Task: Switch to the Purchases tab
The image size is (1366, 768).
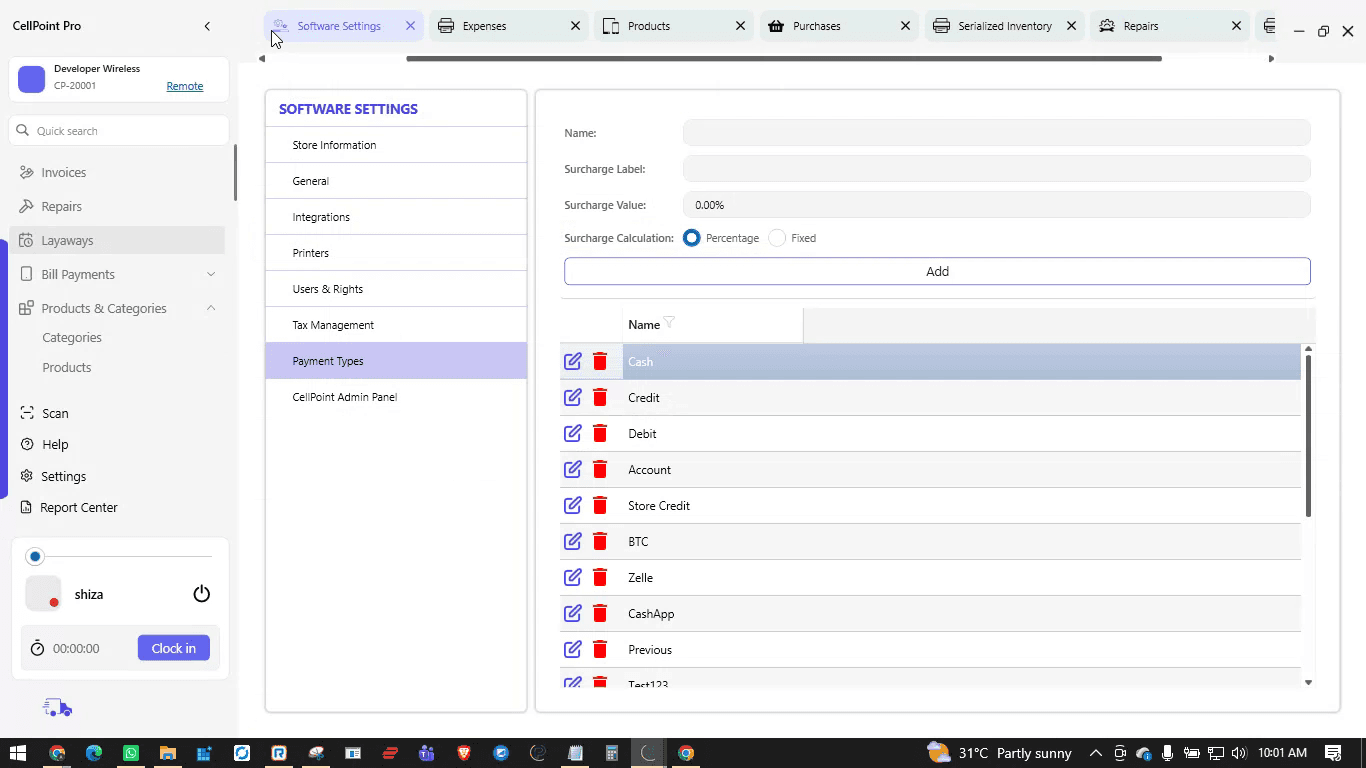Action: pyautogui.click(x=839, y=26)
